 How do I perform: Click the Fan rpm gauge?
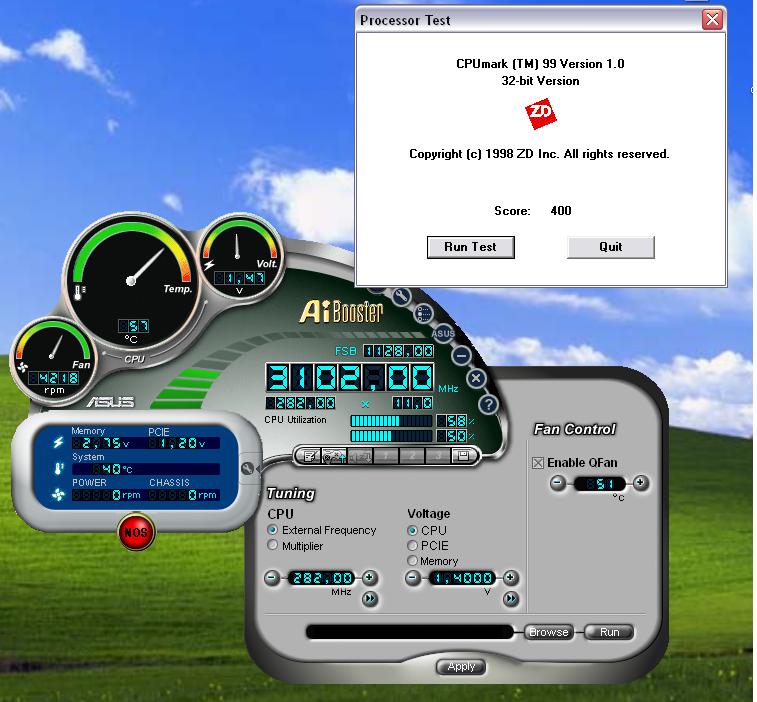coord(54,360)
